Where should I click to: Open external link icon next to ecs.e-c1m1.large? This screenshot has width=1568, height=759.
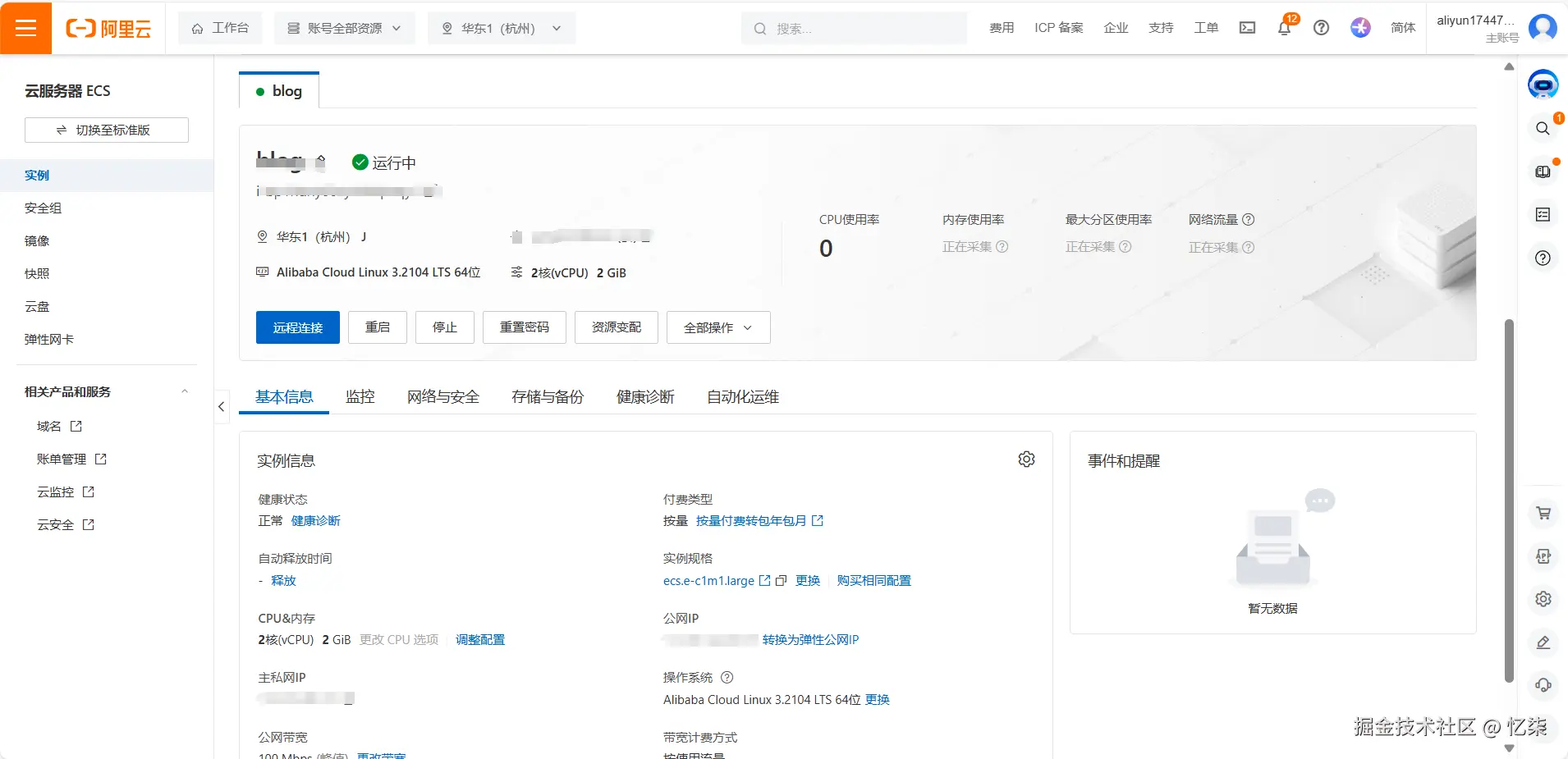(764, 581)
